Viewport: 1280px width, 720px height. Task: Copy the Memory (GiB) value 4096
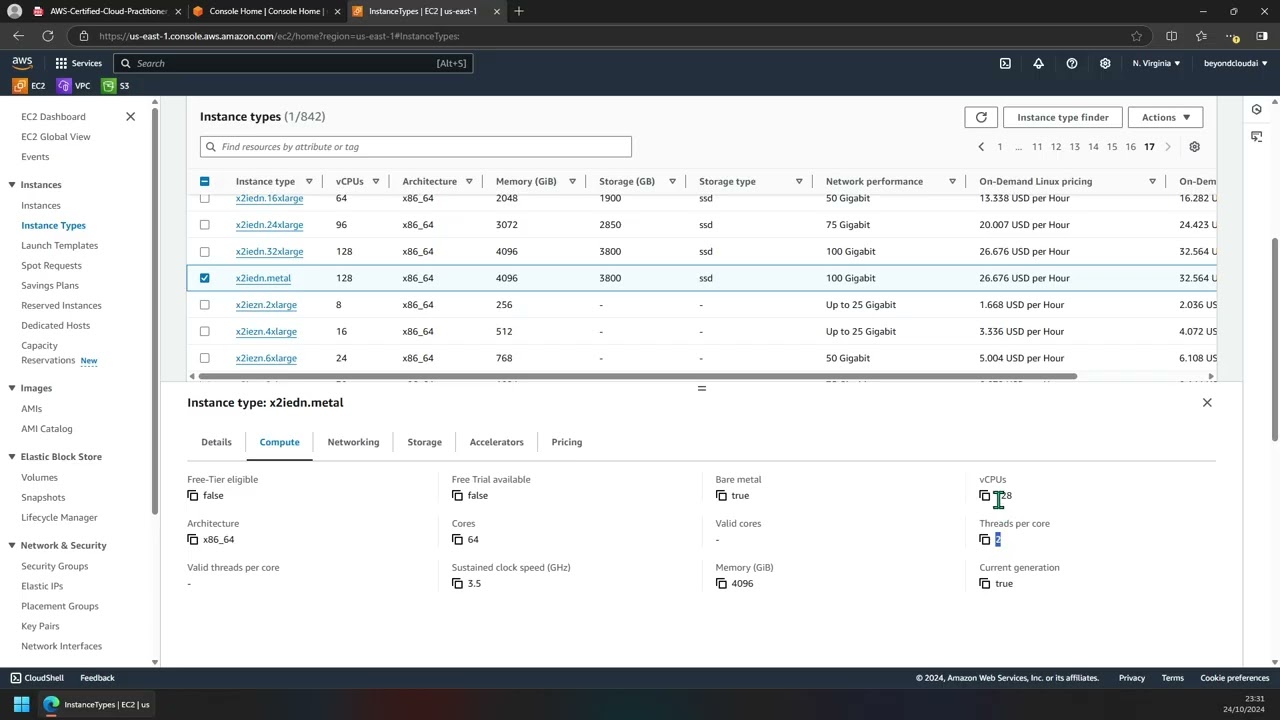point(721,584)
